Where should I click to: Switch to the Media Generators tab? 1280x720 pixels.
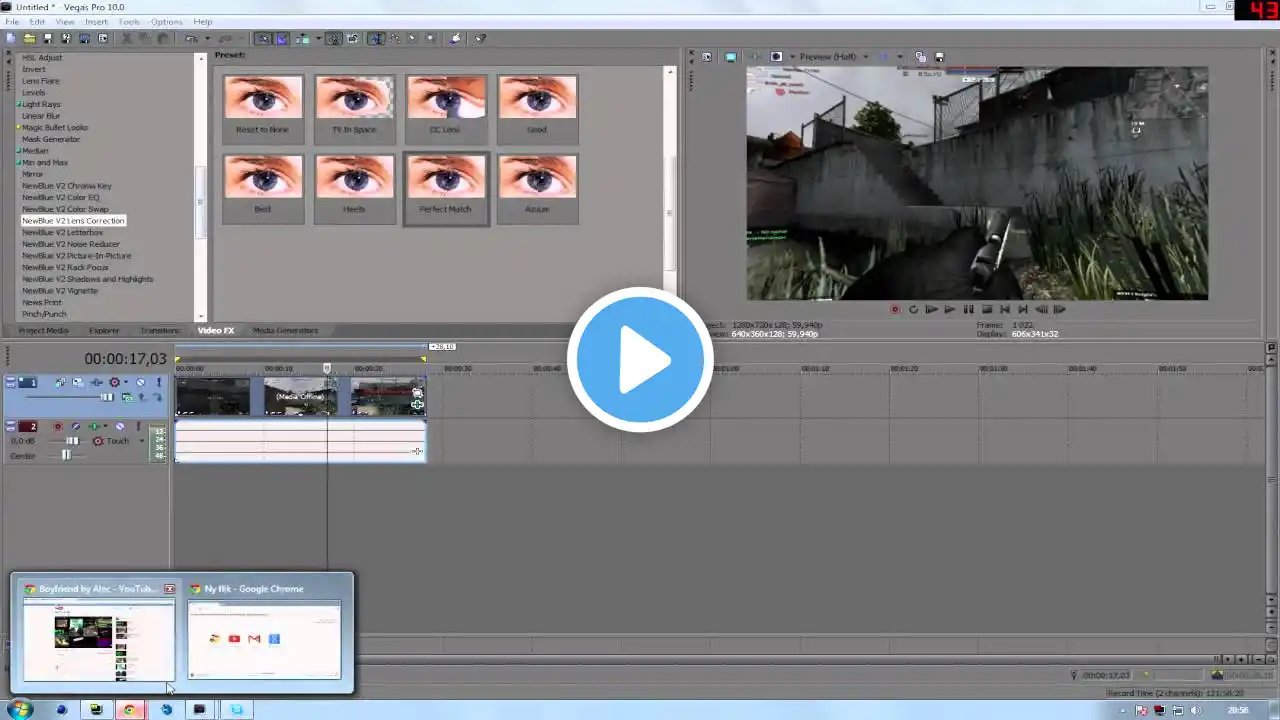point(285,330)
